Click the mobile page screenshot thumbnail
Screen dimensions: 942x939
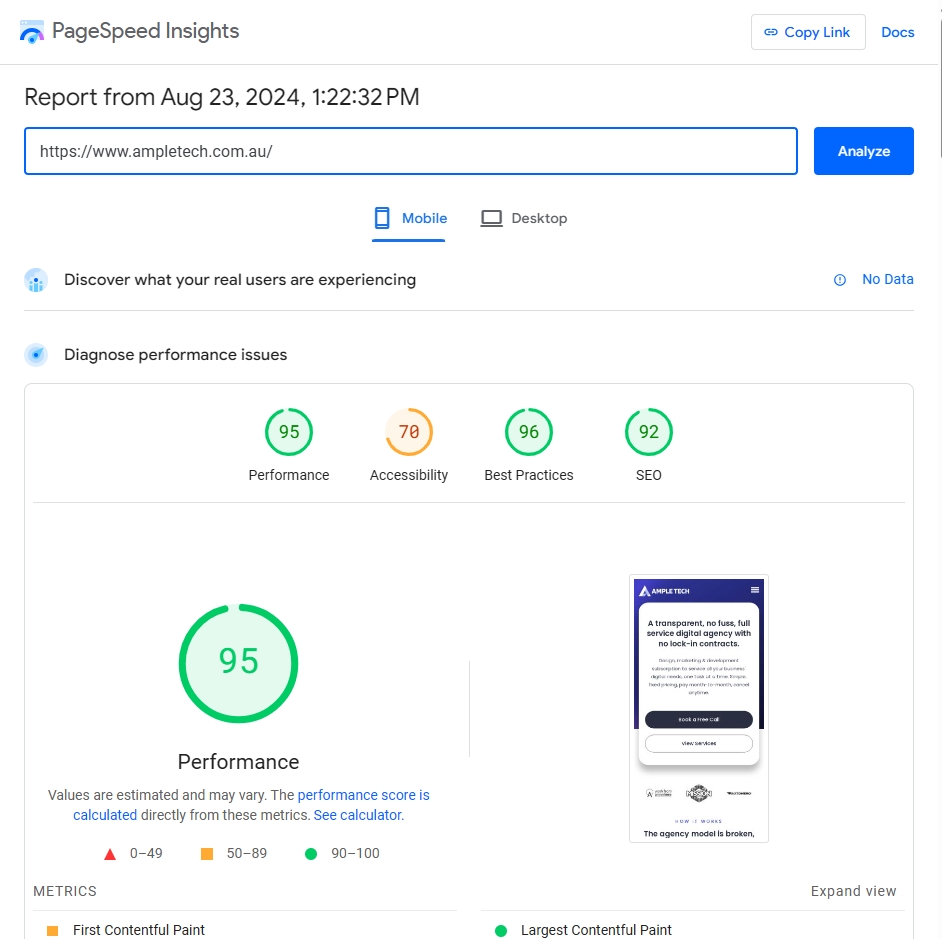pyautogui.click(x=698, y=708)
